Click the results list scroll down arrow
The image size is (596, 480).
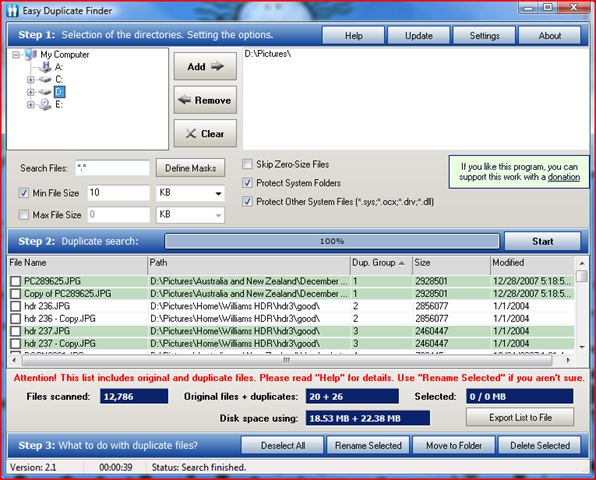(x=582, y=347)
